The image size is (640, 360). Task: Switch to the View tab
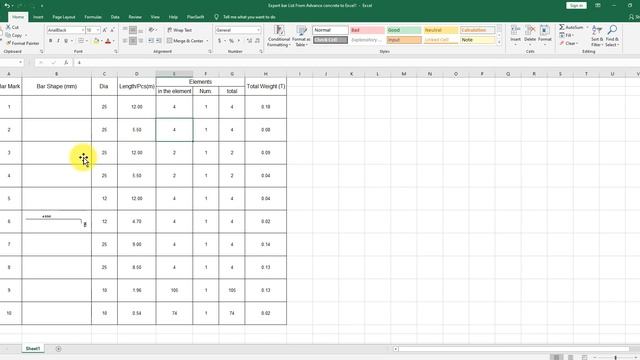155,17
